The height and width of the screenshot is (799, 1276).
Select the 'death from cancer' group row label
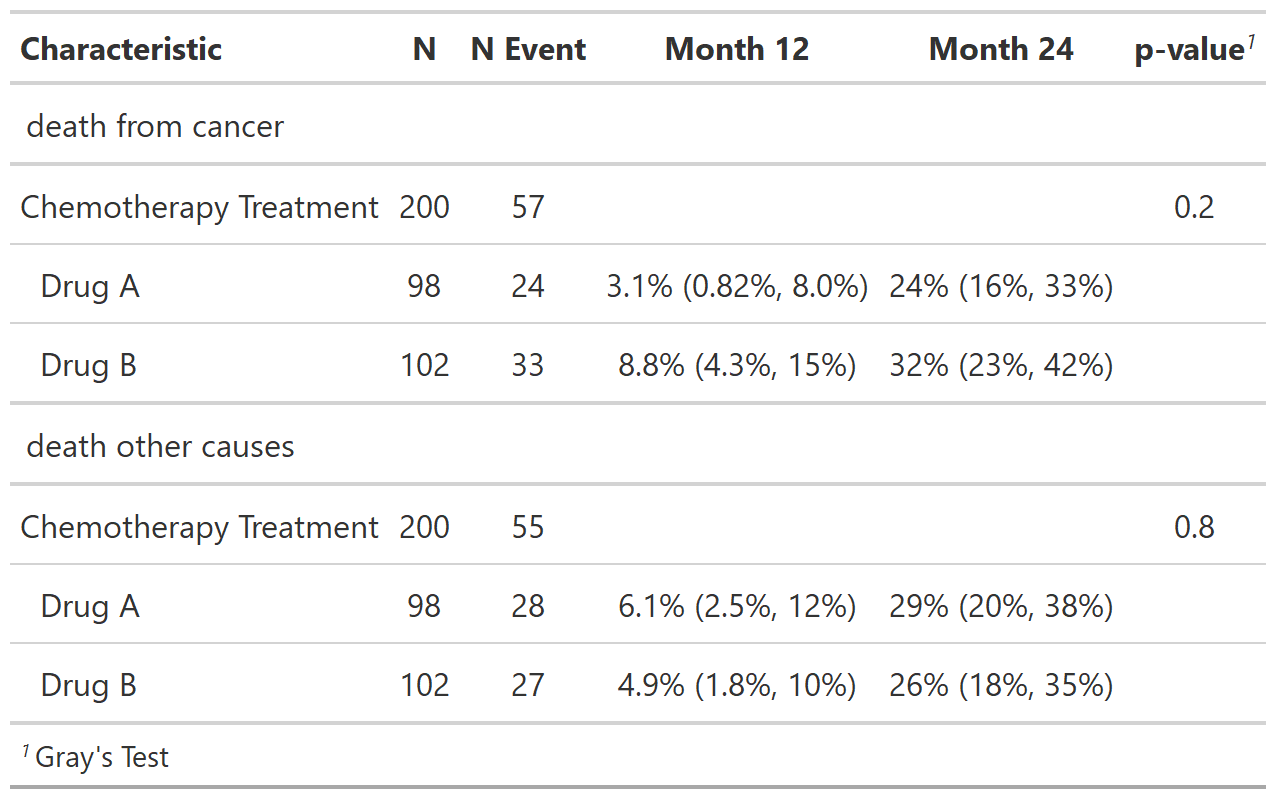(x=155, y=127)
